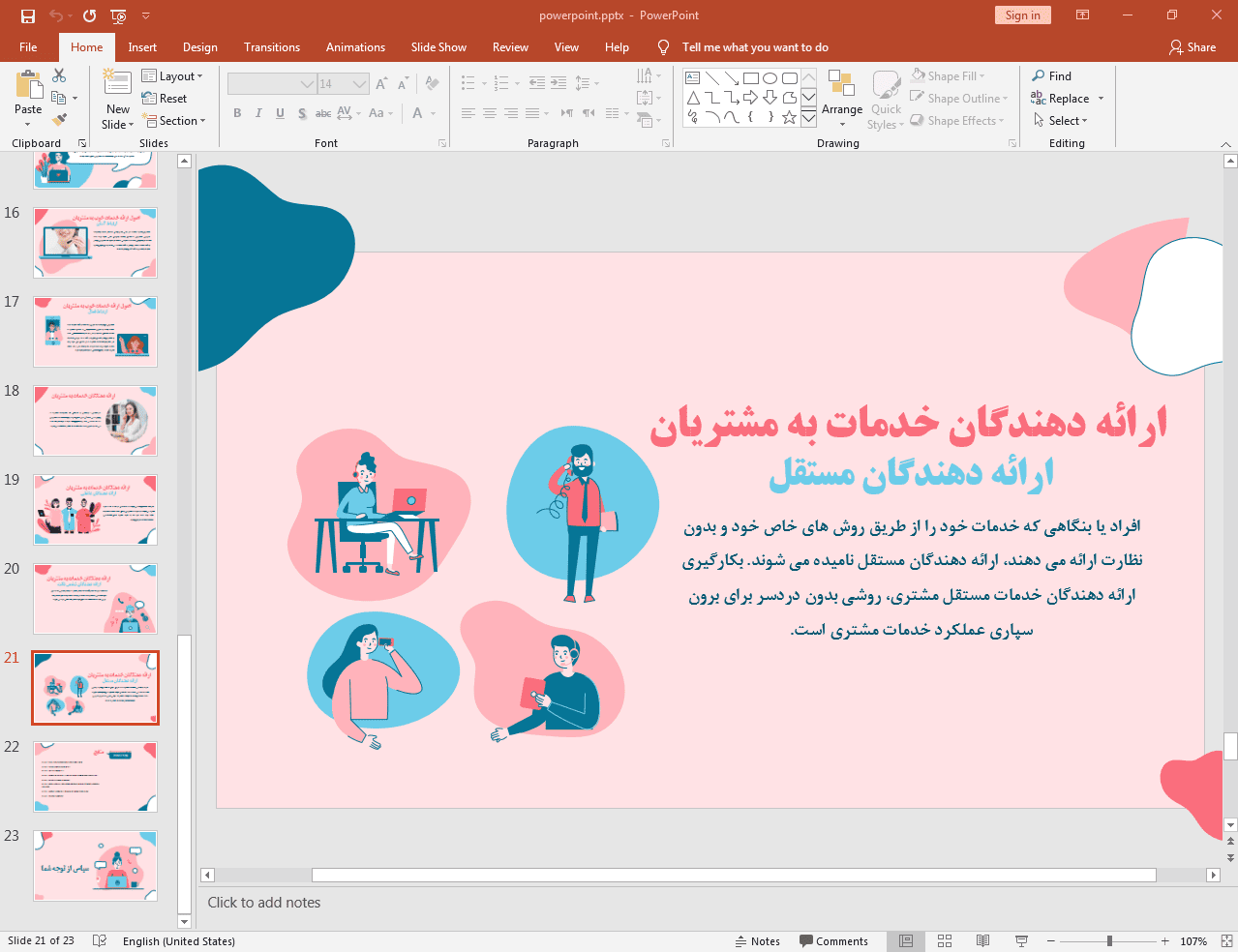Click the Format Painter brush icon
Viewport: 1238px width, 952px height.
click(60, 120)
